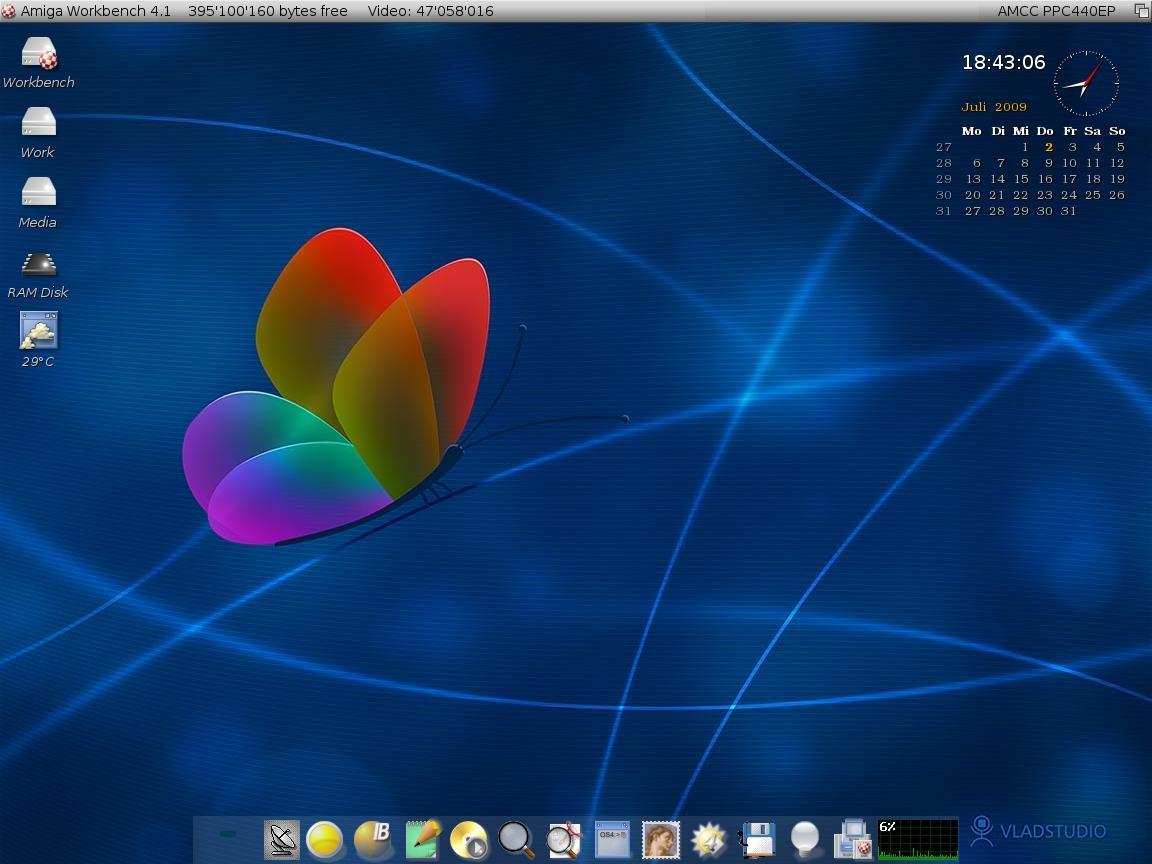
Task: Open the OS4 shell window dock icon
Action: (x=612, y=839)
